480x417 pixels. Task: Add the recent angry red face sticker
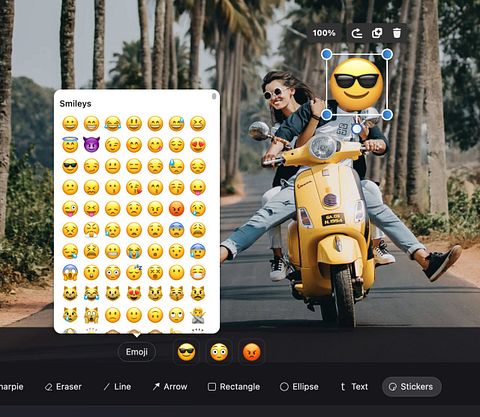click(x=252, y=352)
